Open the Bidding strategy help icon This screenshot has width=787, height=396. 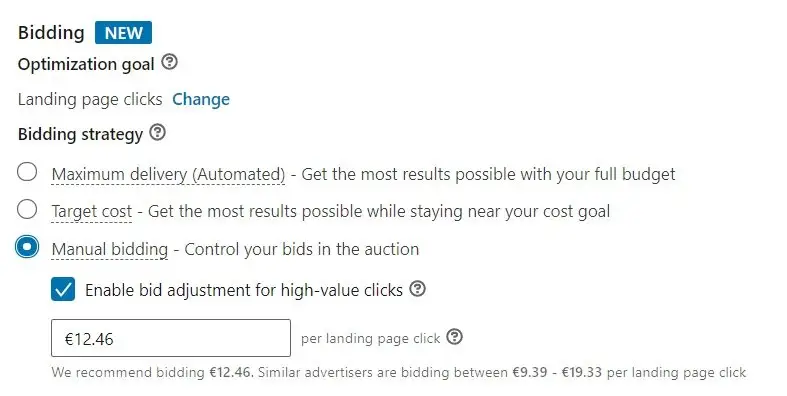[158, 133]
